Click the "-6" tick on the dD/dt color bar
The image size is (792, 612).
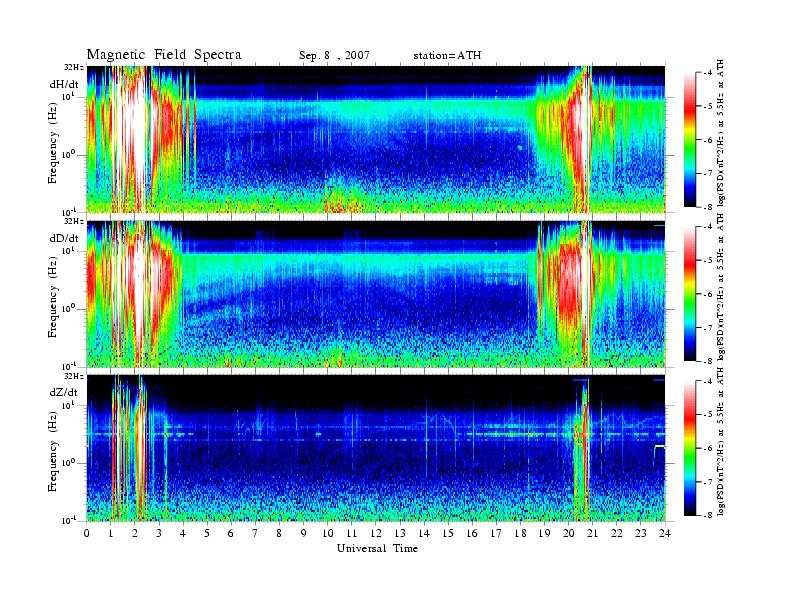[x=708, y=294]
